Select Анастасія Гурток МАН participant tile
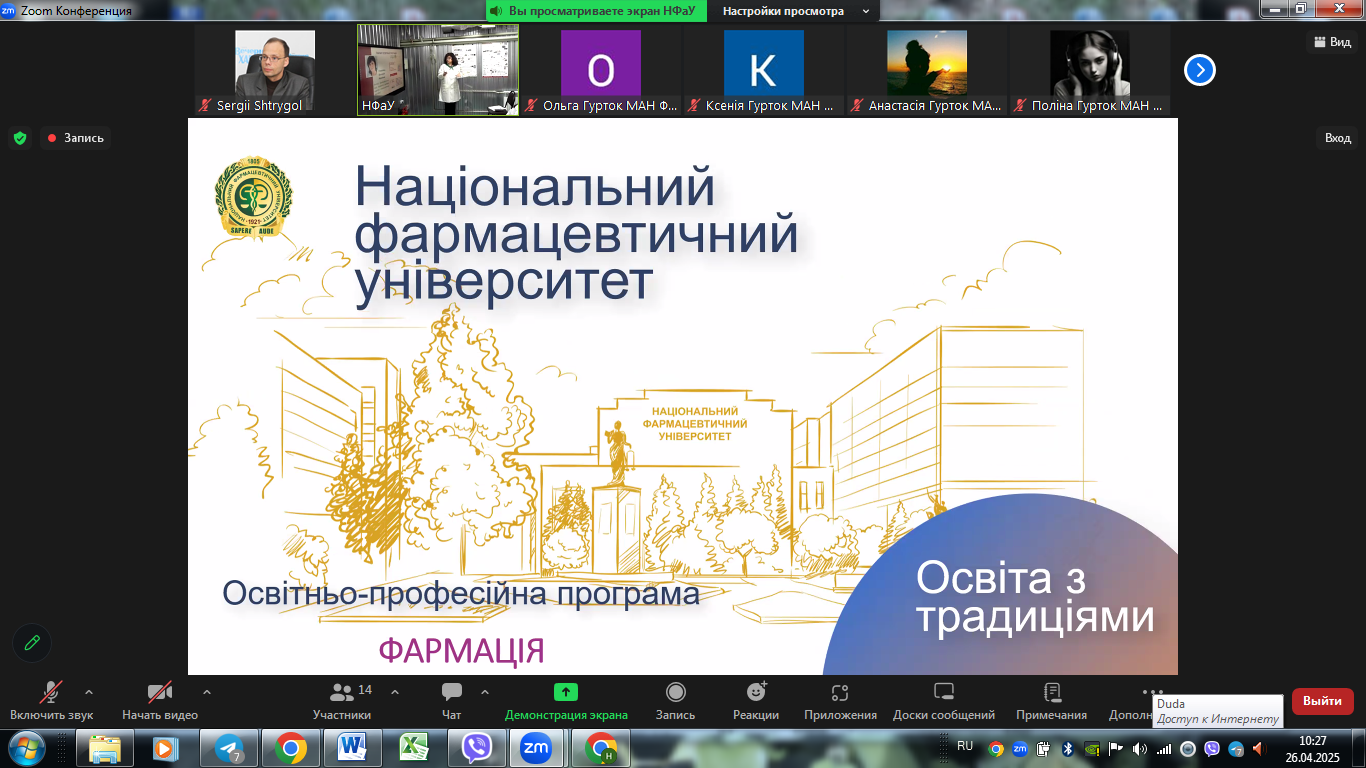Image resolution: width=1366 pixels, height=768 pixels. pos(927,70)
